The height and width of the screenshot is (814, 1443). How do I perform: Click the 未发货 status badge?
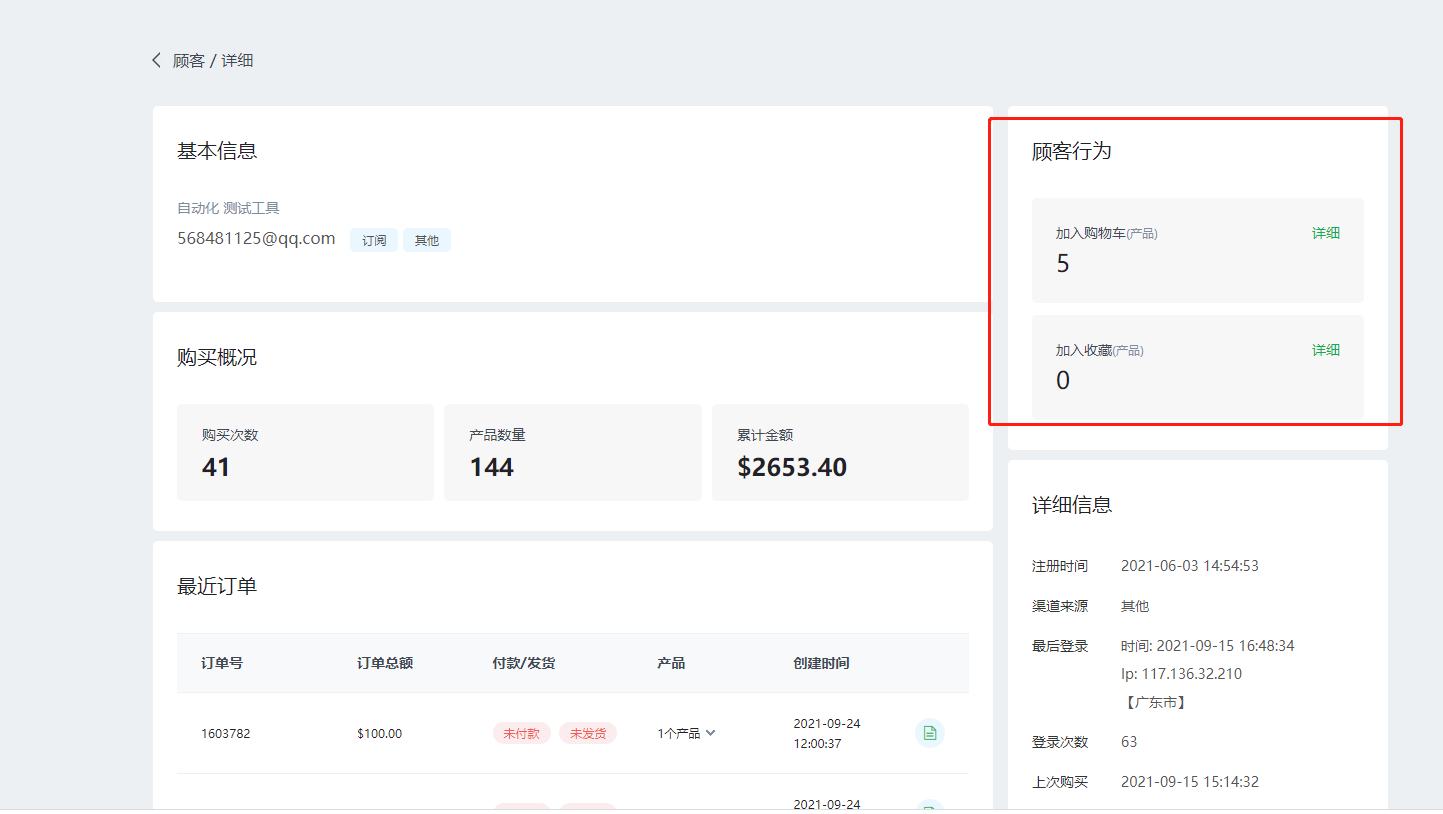pos(588,733)
